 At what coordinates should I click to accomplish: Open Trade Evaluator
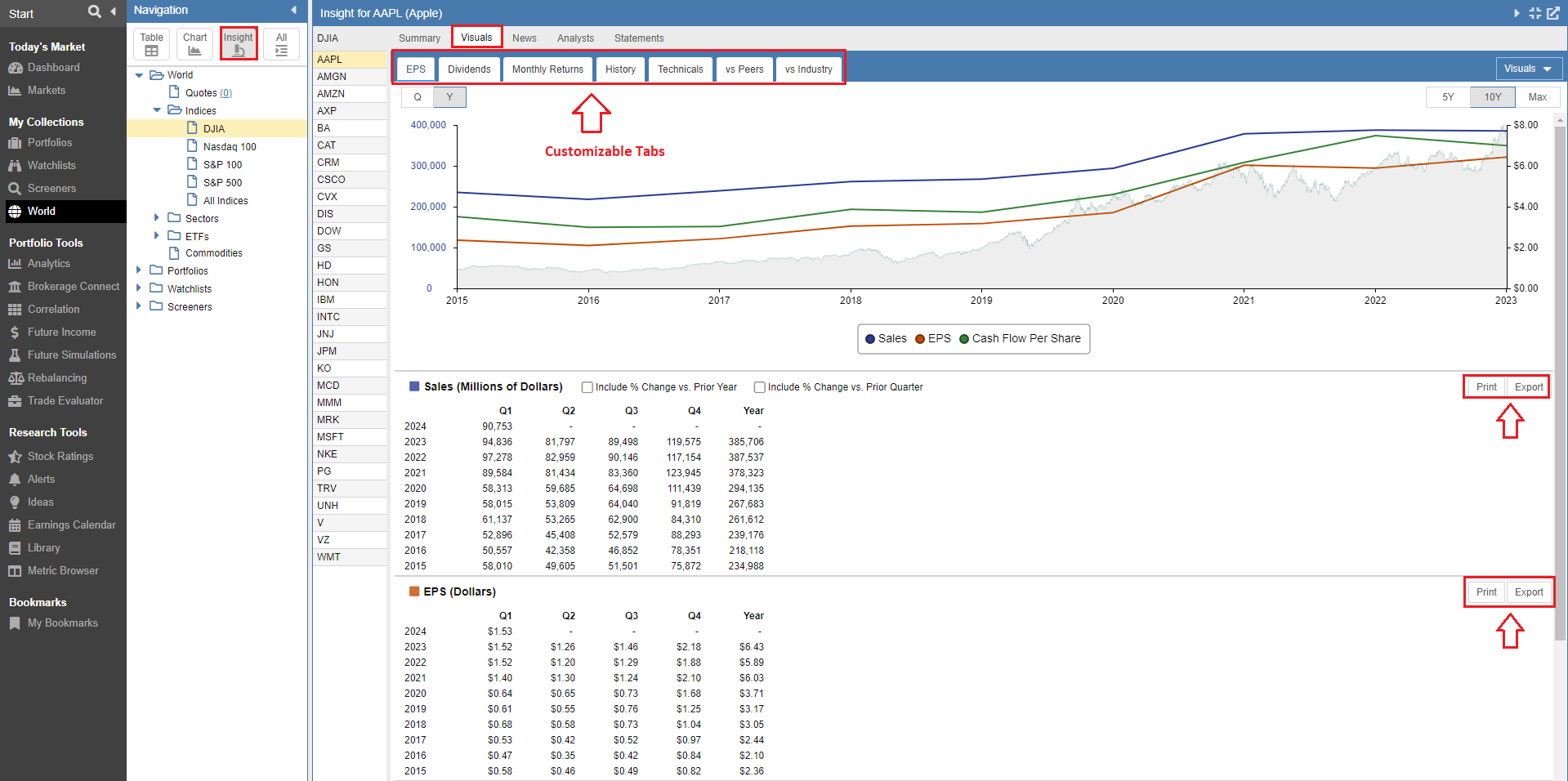coord(65,401)
